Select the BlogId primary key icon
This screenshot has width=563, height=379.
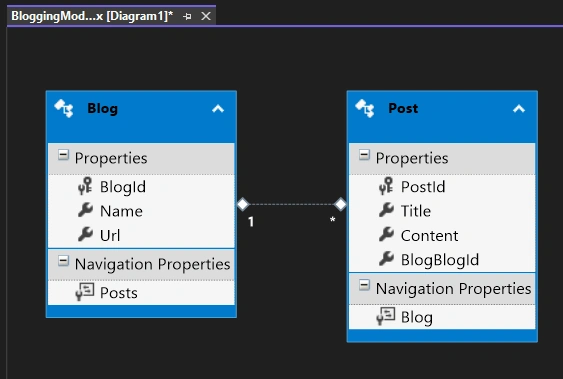[85, 186]
